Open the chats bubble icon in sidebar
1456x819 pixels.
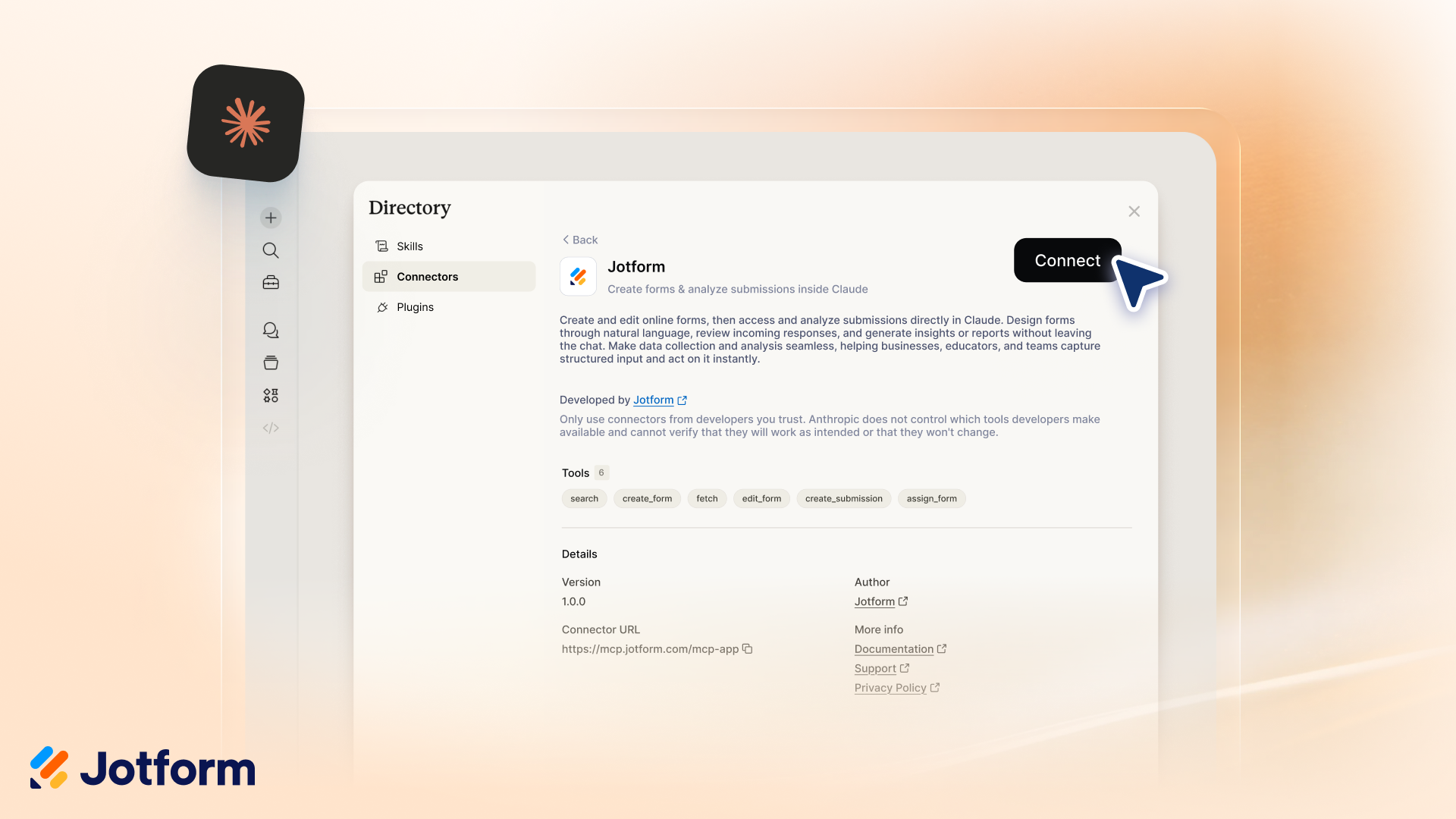(271, 330)
